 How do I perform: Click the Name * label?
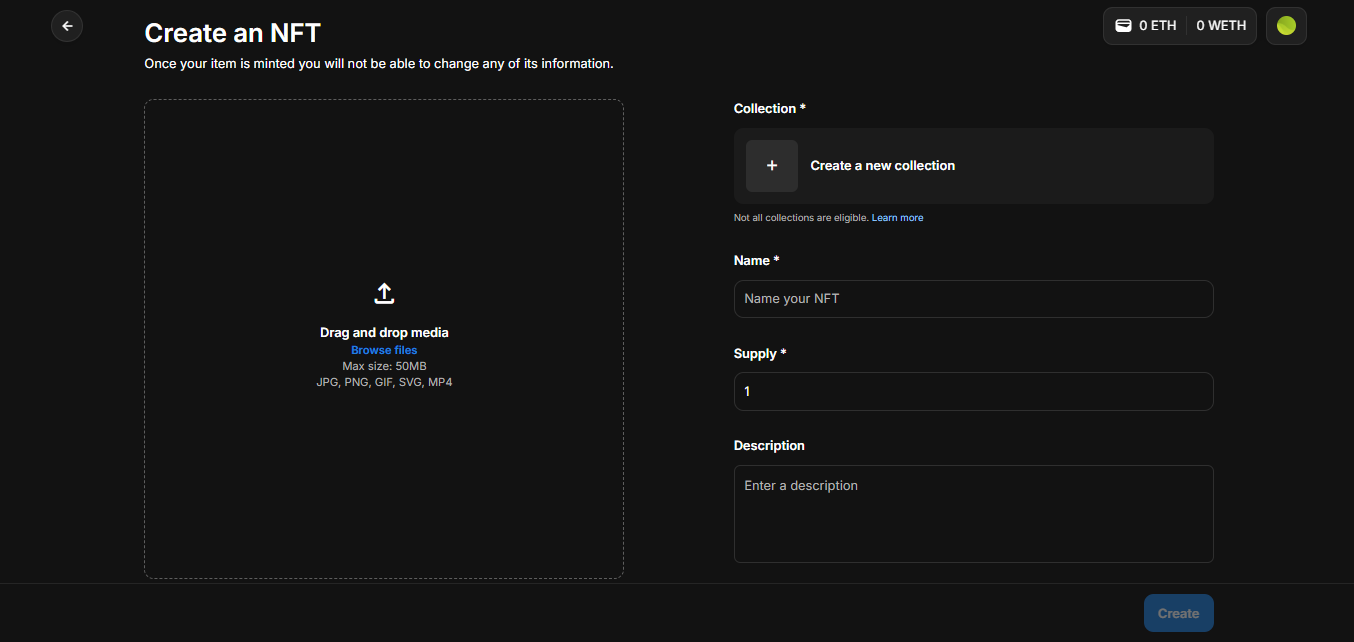point(757,260)
